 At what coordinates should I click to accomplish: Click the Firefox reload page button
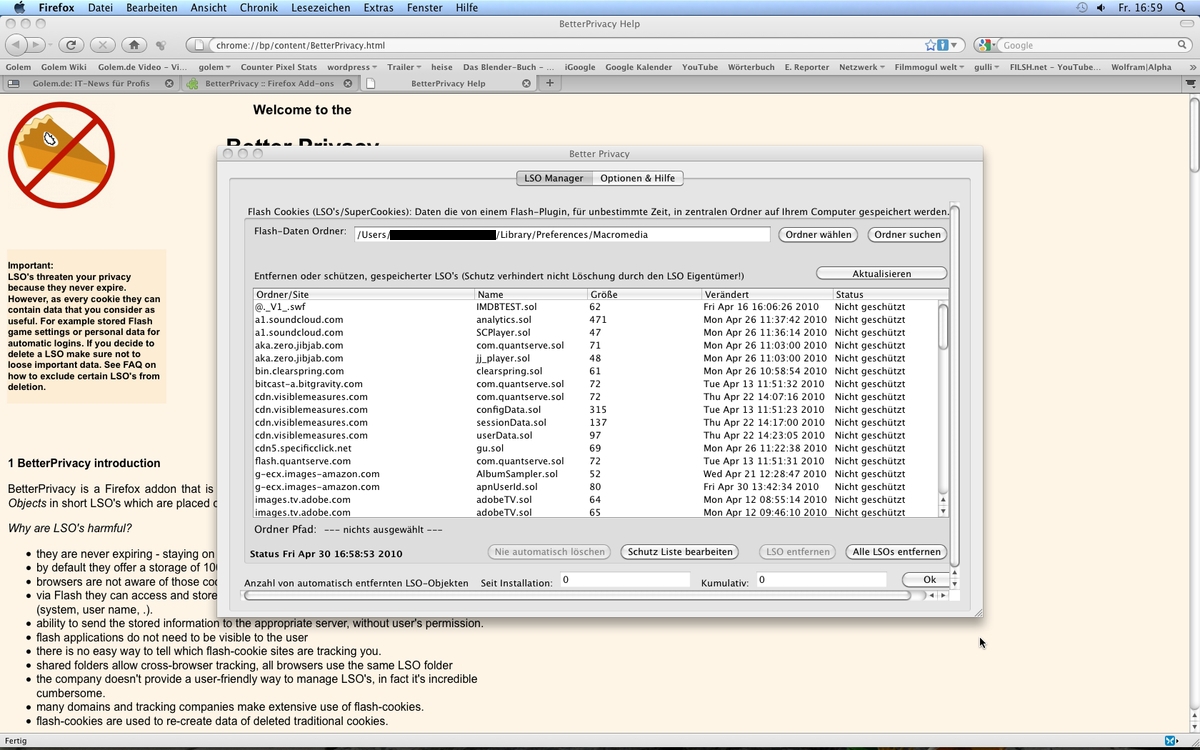[70, 45]
